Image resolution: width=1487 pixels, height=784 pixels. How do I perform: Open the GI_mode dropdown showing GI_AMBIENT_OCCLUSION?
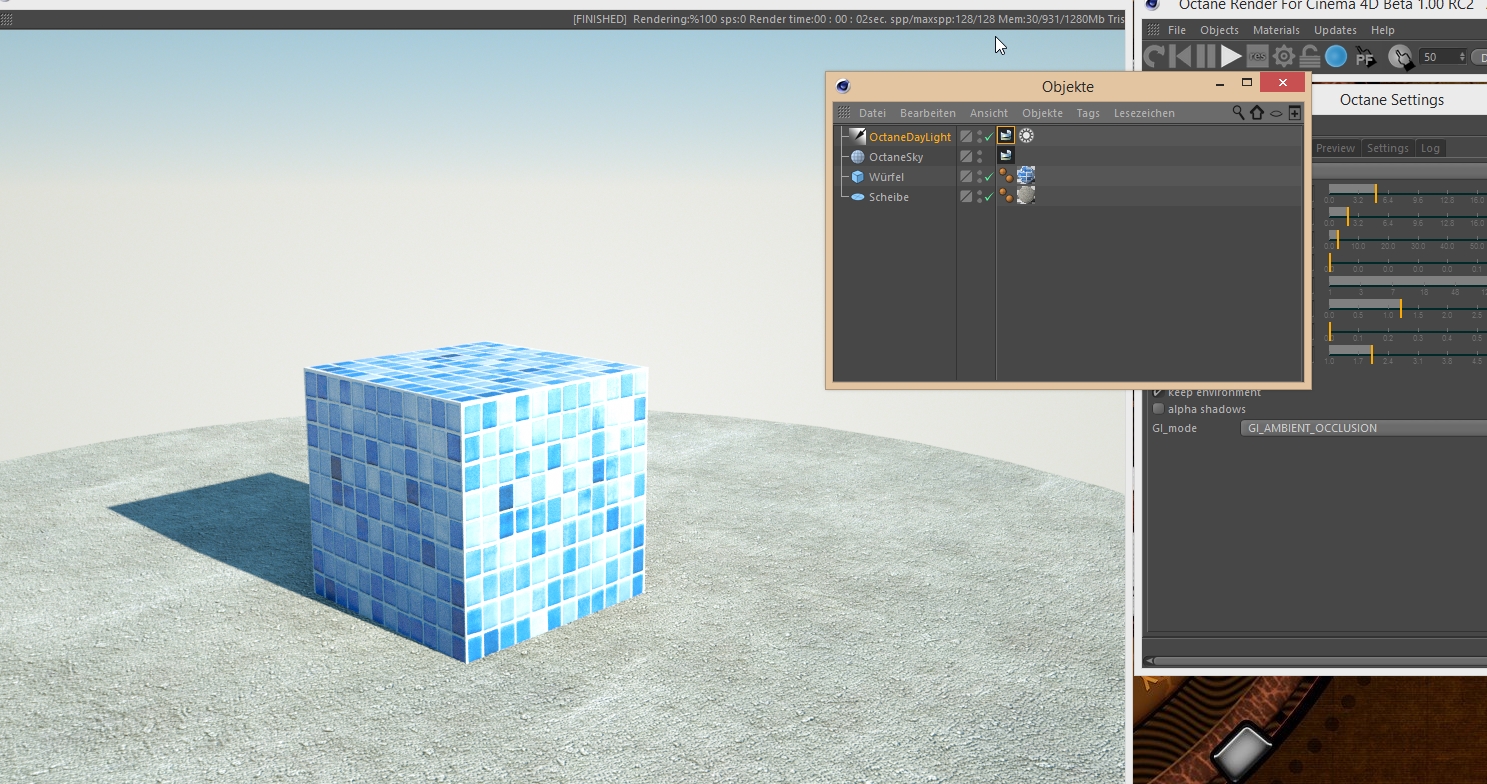coord(1363,428)
